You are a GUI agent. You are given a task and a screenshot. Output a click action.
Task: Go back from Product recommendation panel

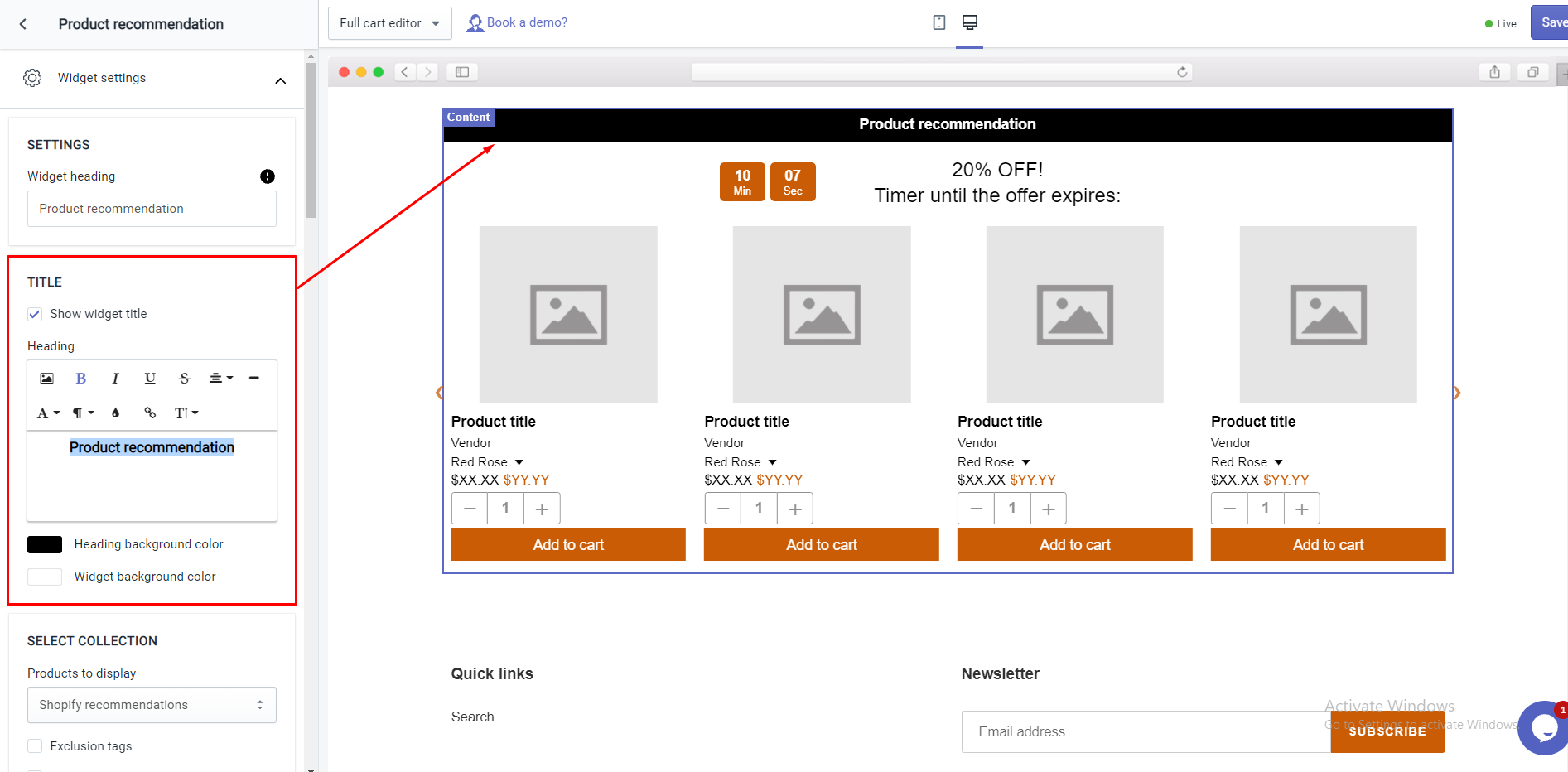tap(23, 24)
